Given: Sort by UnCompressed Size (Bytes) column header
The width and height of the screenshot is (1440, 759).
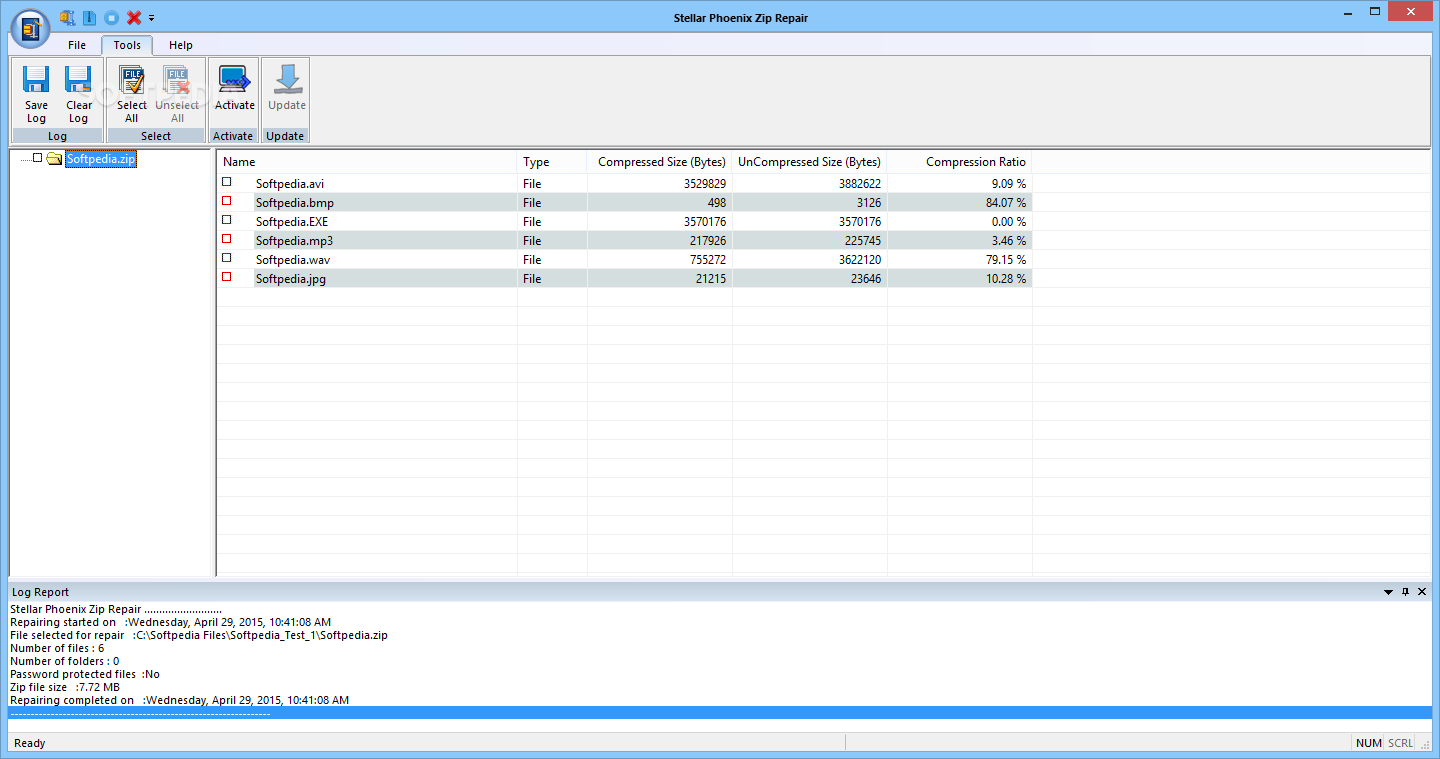Looking at the screenshot, I should tap(810, 162).
